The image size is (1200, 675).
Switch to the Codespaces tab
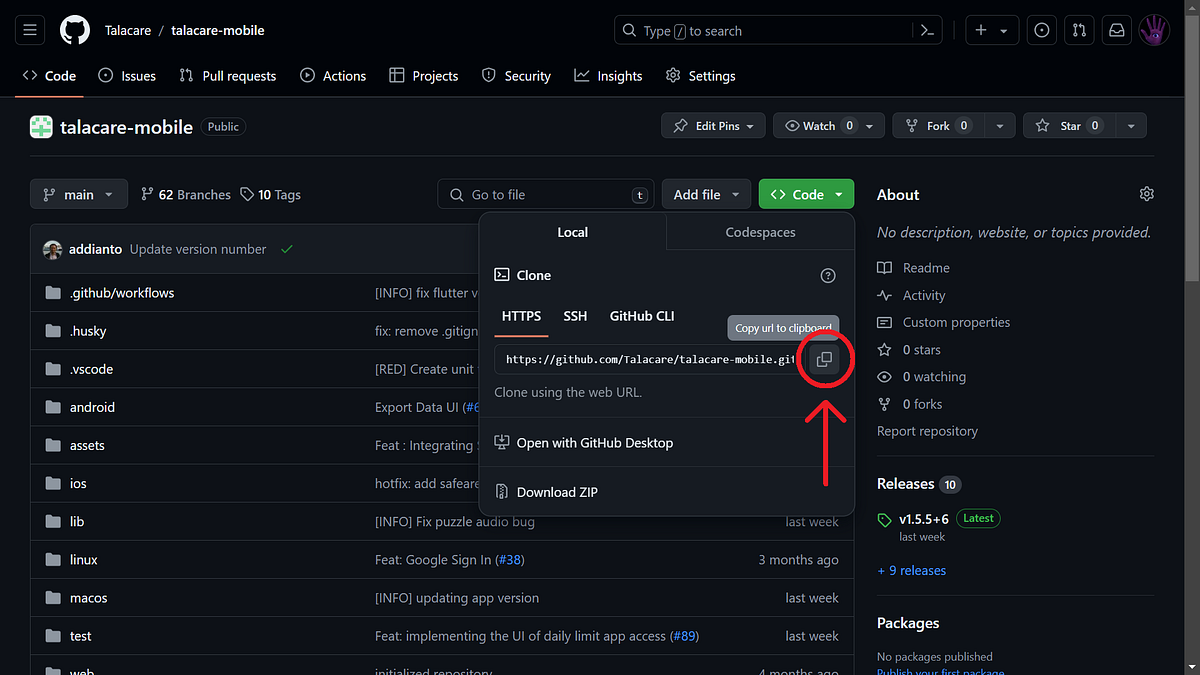click(x=760, y=232)
